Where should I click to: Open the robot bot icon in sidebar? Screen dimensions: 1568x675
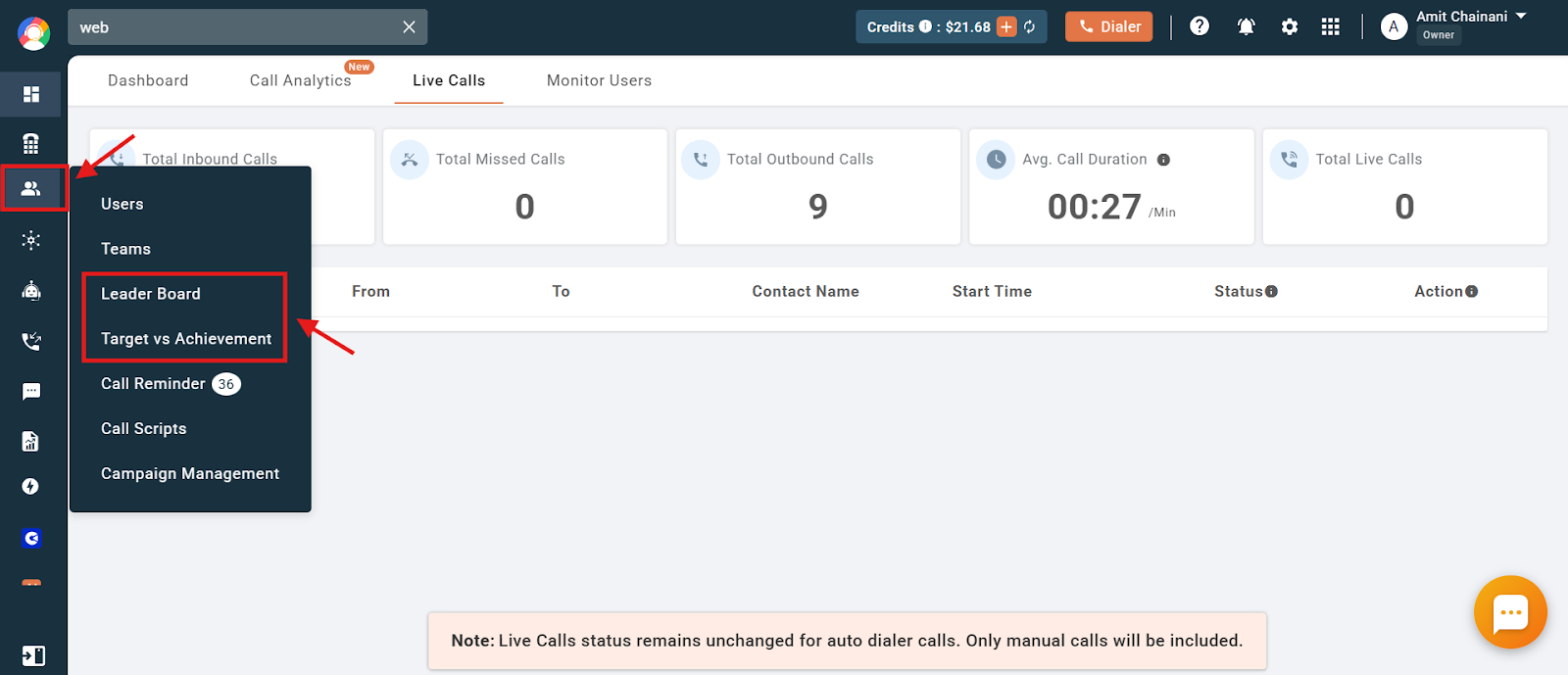point(31,291)
